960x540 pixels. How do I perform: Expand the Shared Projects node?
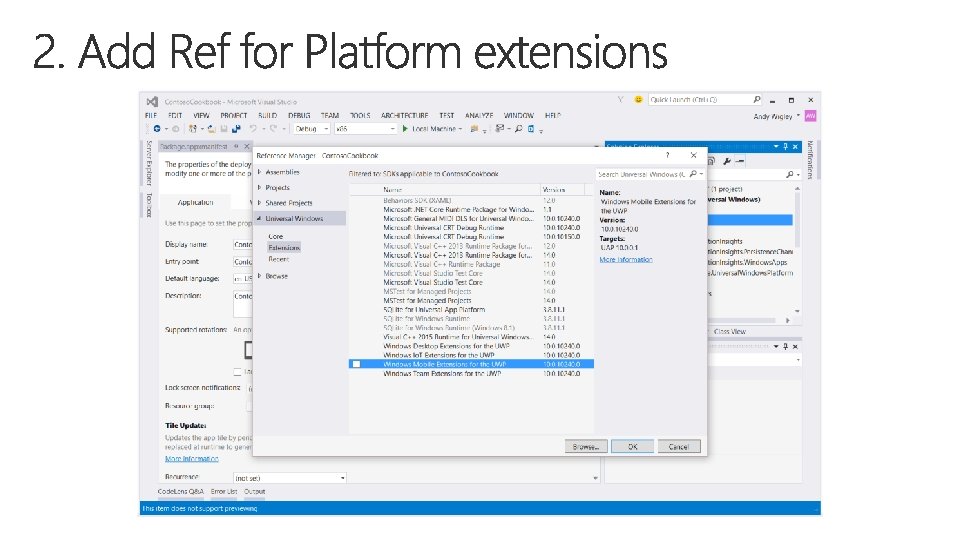click(x=260, y=203)
